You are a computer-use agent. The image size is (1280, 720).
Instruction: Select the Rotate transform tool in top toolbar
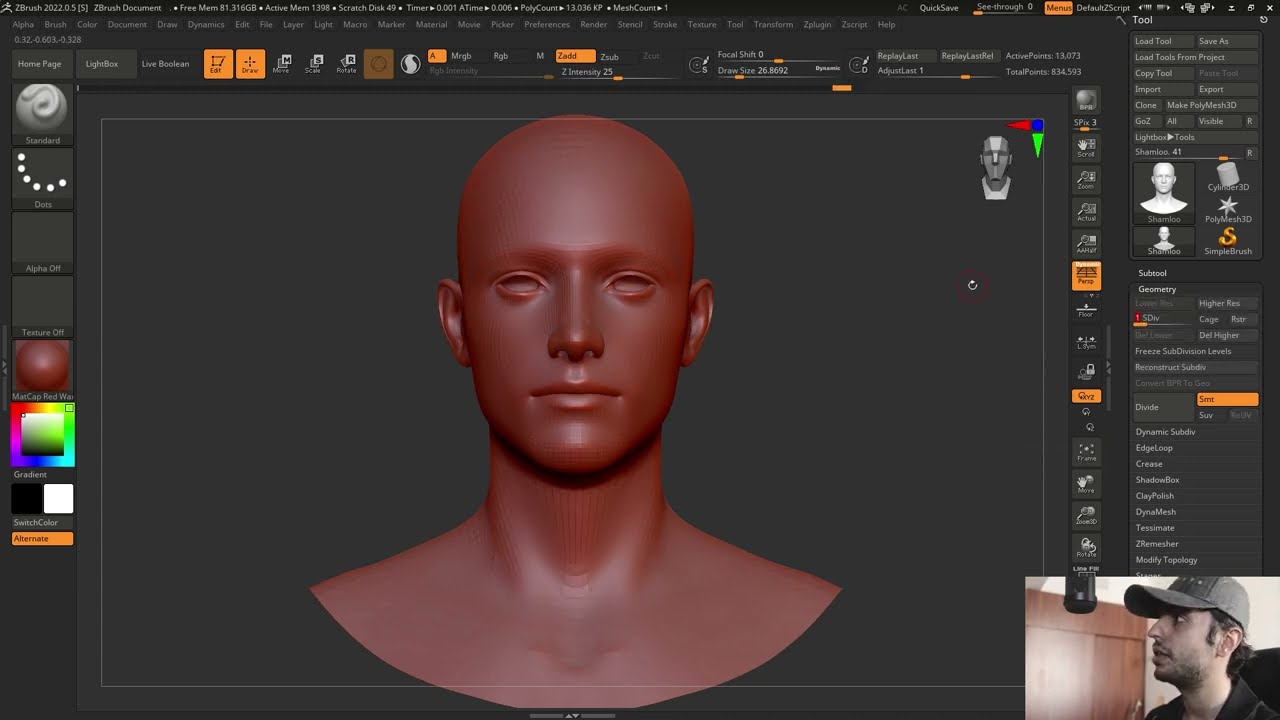click(x=346, y=64)
